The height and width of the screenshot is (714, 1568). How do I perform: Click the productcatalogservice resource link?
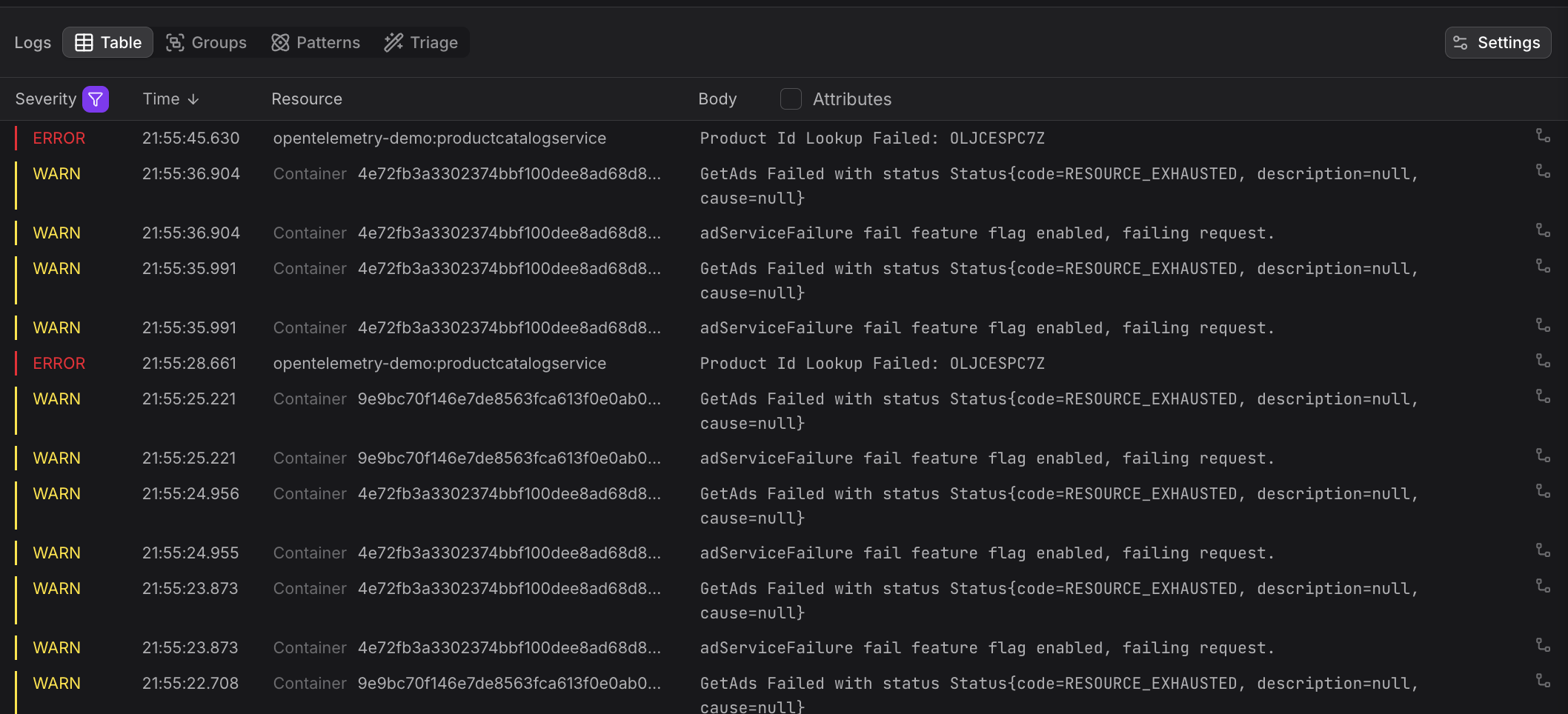(440, 138)
